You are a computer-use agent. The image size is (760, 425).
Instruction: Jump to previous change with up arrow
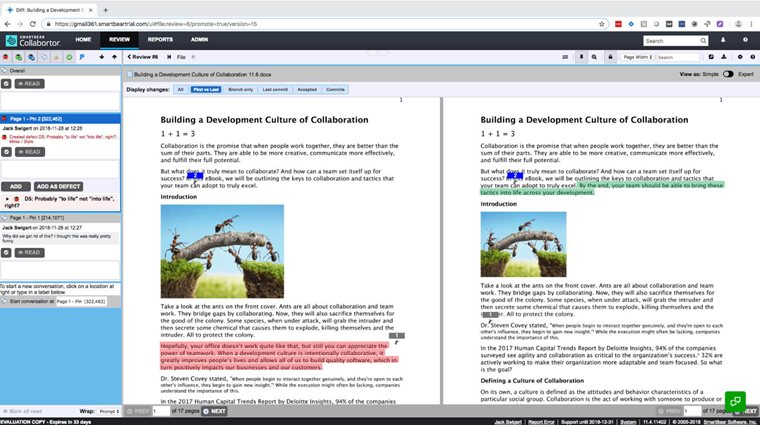pos(114,57)
